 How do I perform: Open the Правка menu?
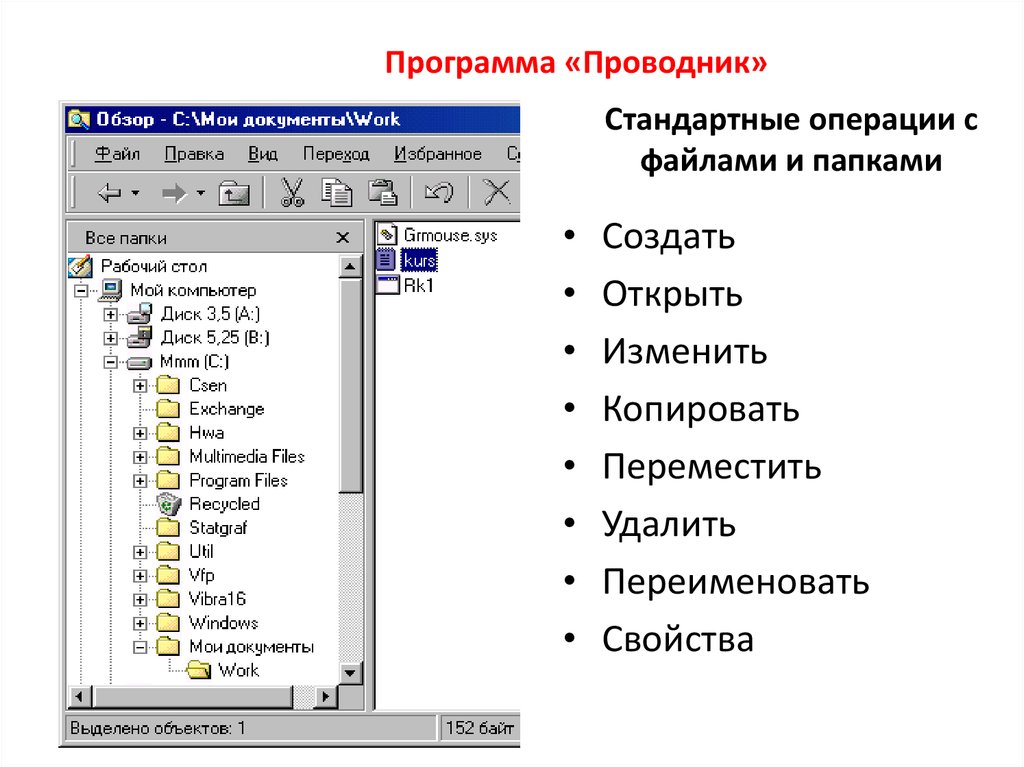[194, 154]
